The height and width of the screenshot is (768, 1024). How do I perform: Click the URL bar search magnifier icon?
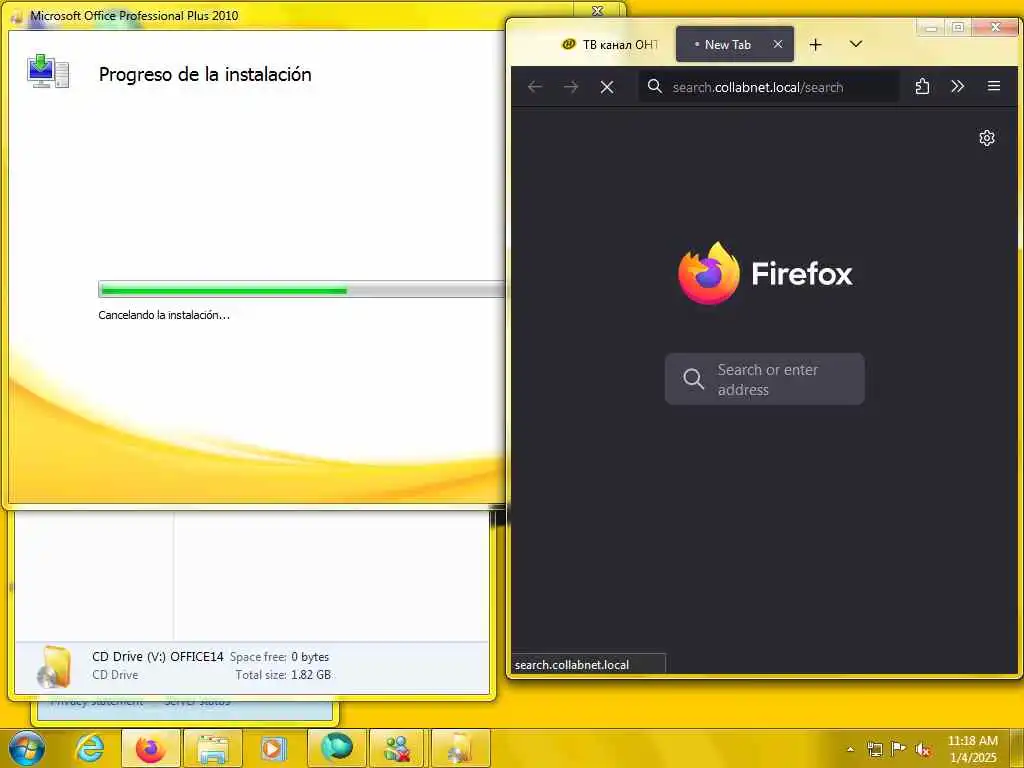[654, 86]
